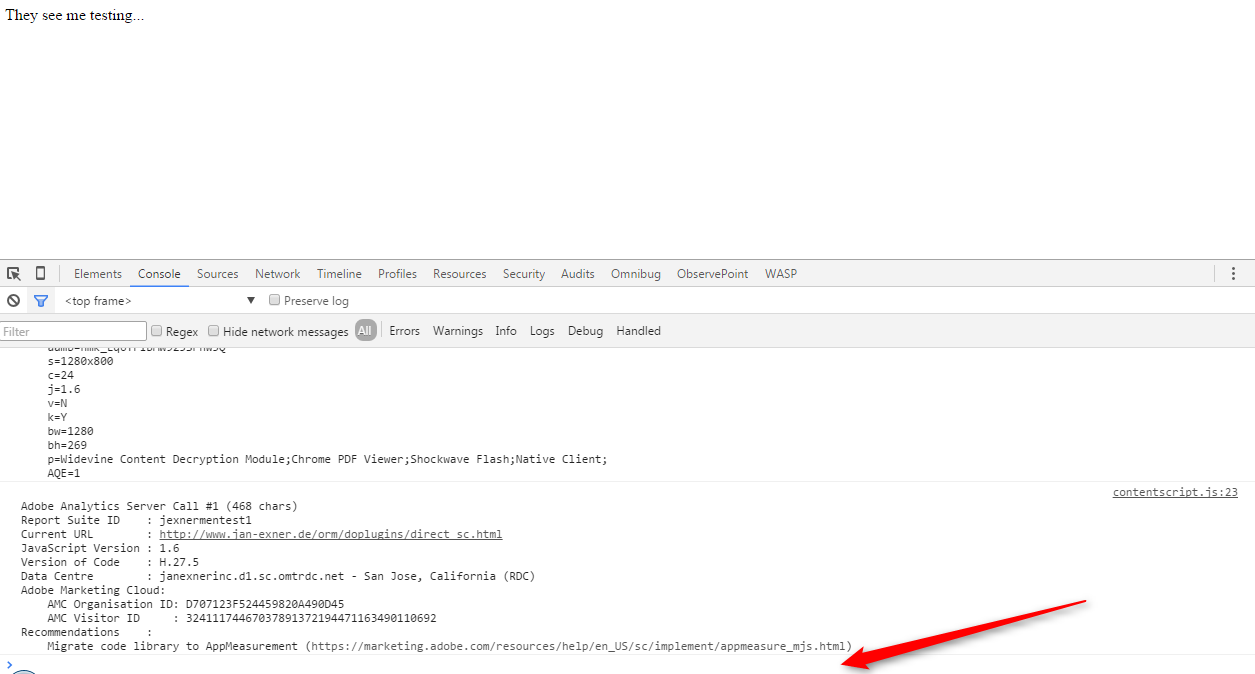The height and width of the screenshot is (674, 1255).
Task: Open the ObservePoint panel tab
Action: click(x=712, y=274)
